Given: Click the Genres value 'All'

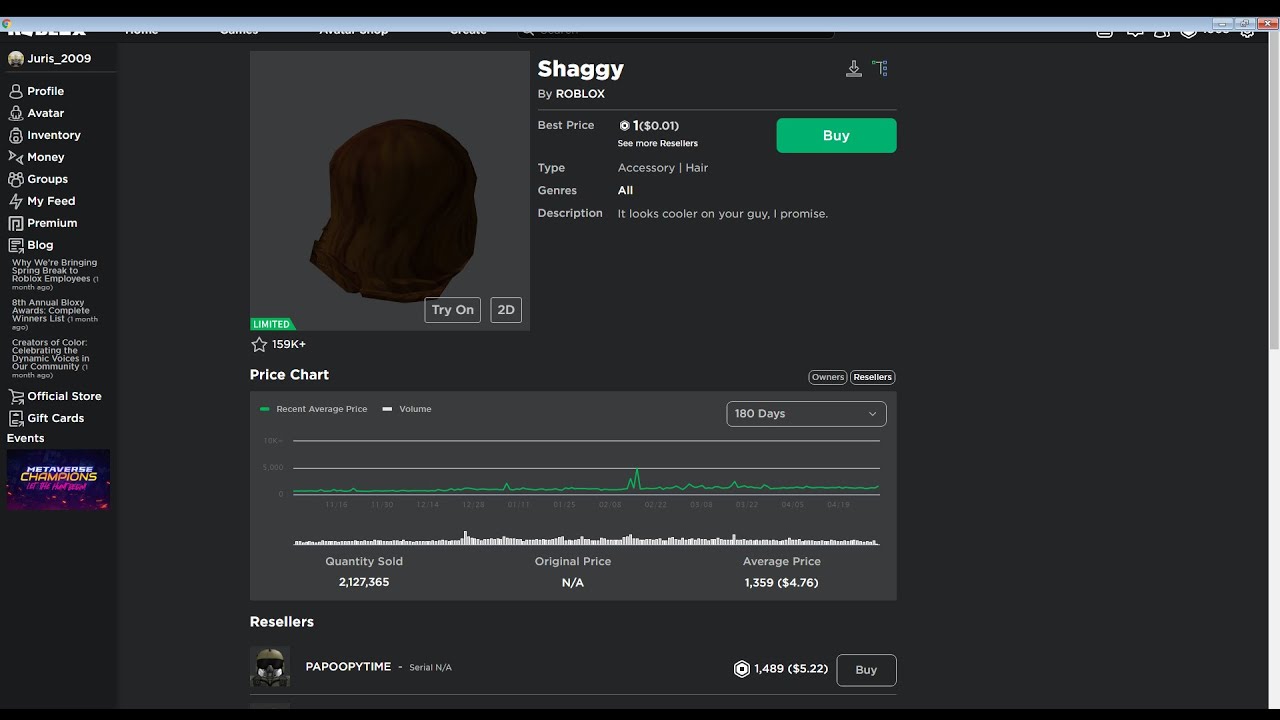Looking at the screenshot, I should click(x=625, y=190).
